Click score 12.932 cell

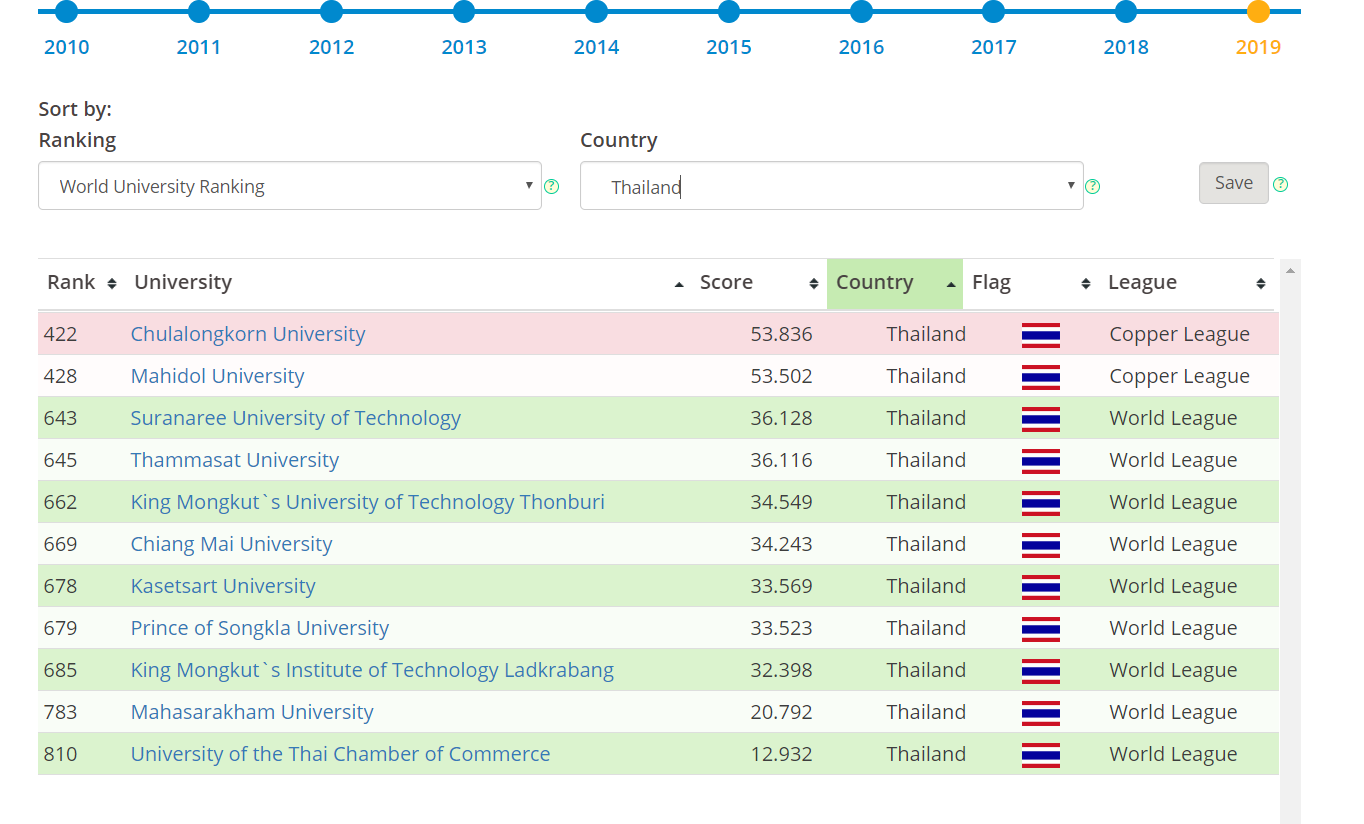click(x=782, y=754)
